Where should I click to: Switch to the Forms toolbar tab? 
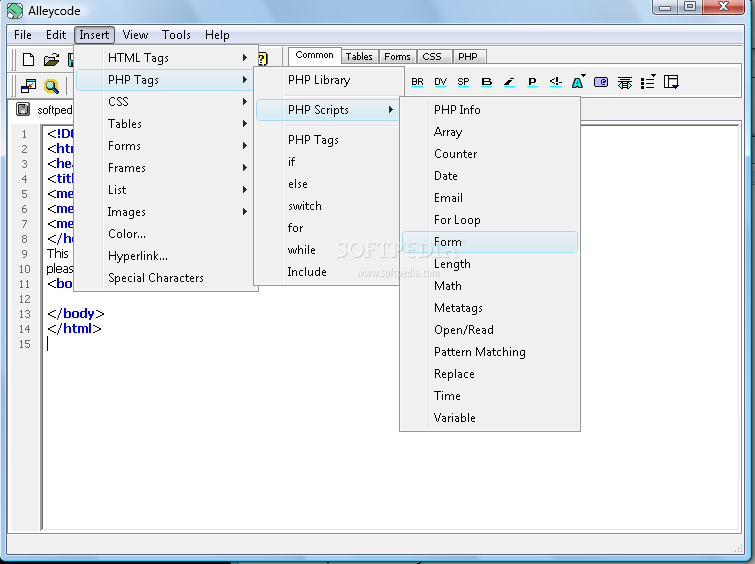(397, 56)
